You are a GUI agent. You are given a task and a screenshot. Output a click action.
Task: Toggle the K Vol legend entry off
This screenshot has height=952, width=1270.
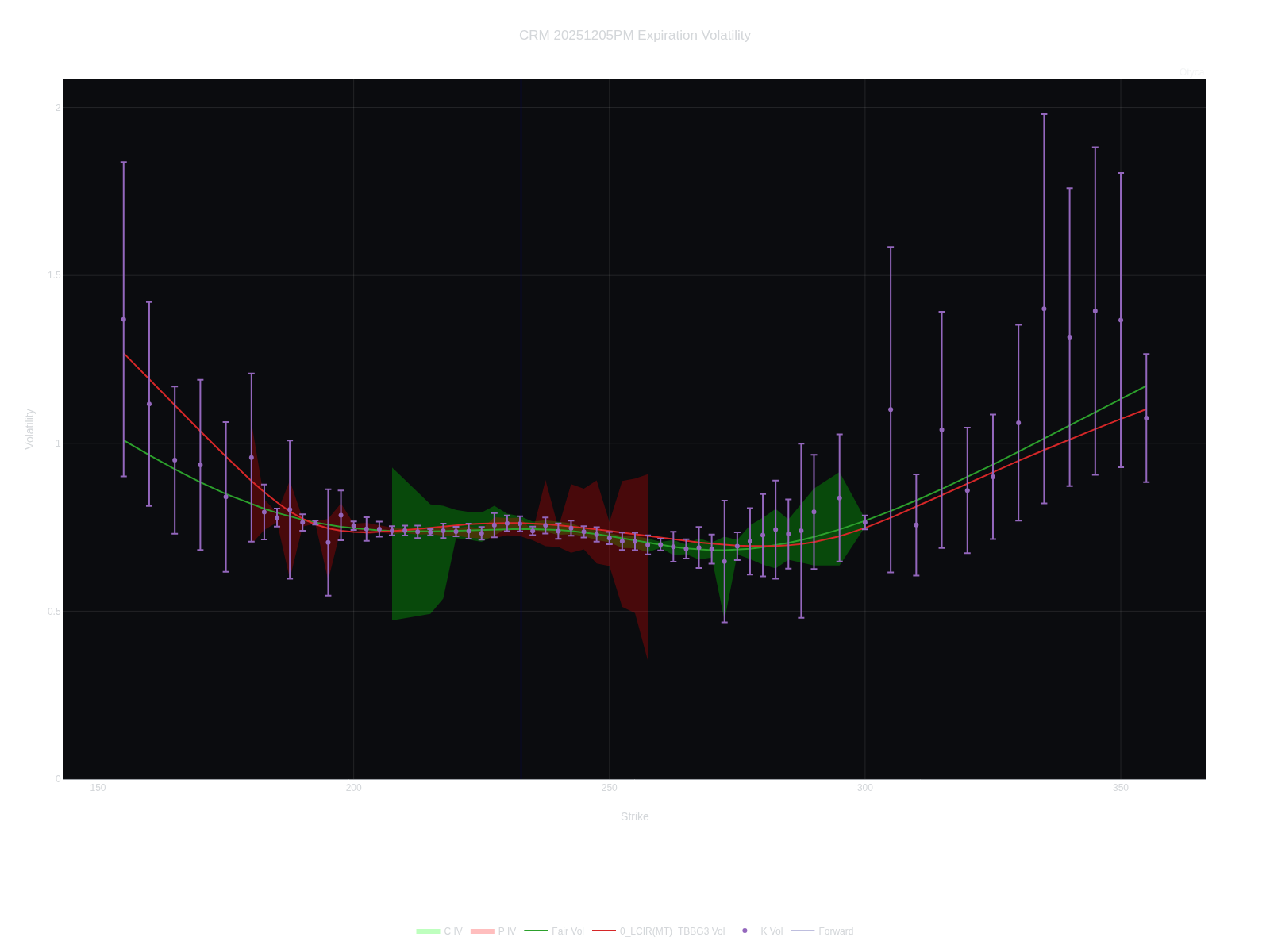pos(772,931)
